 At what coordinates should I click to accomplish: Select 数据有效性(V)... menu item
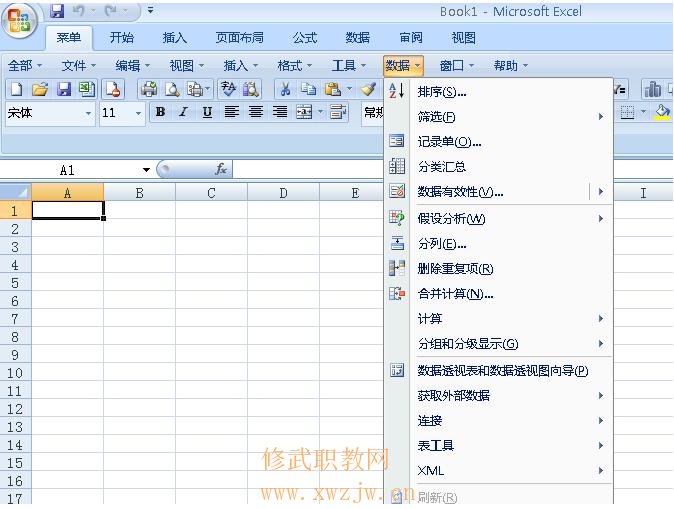click(498, 192)
